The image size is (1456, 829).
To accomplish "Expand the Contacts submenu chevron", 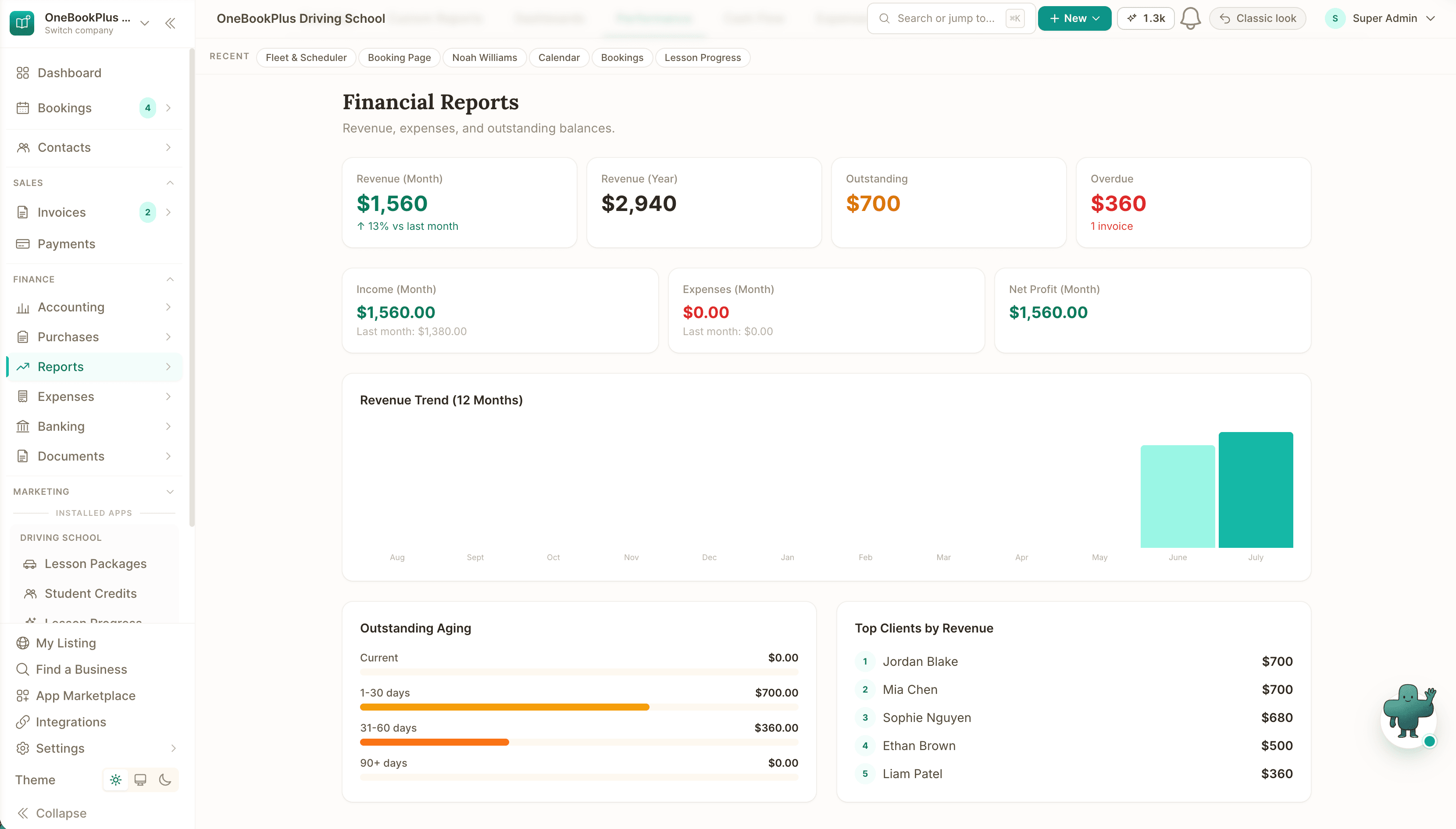I will pyautogui.click(x=168, y=147).
